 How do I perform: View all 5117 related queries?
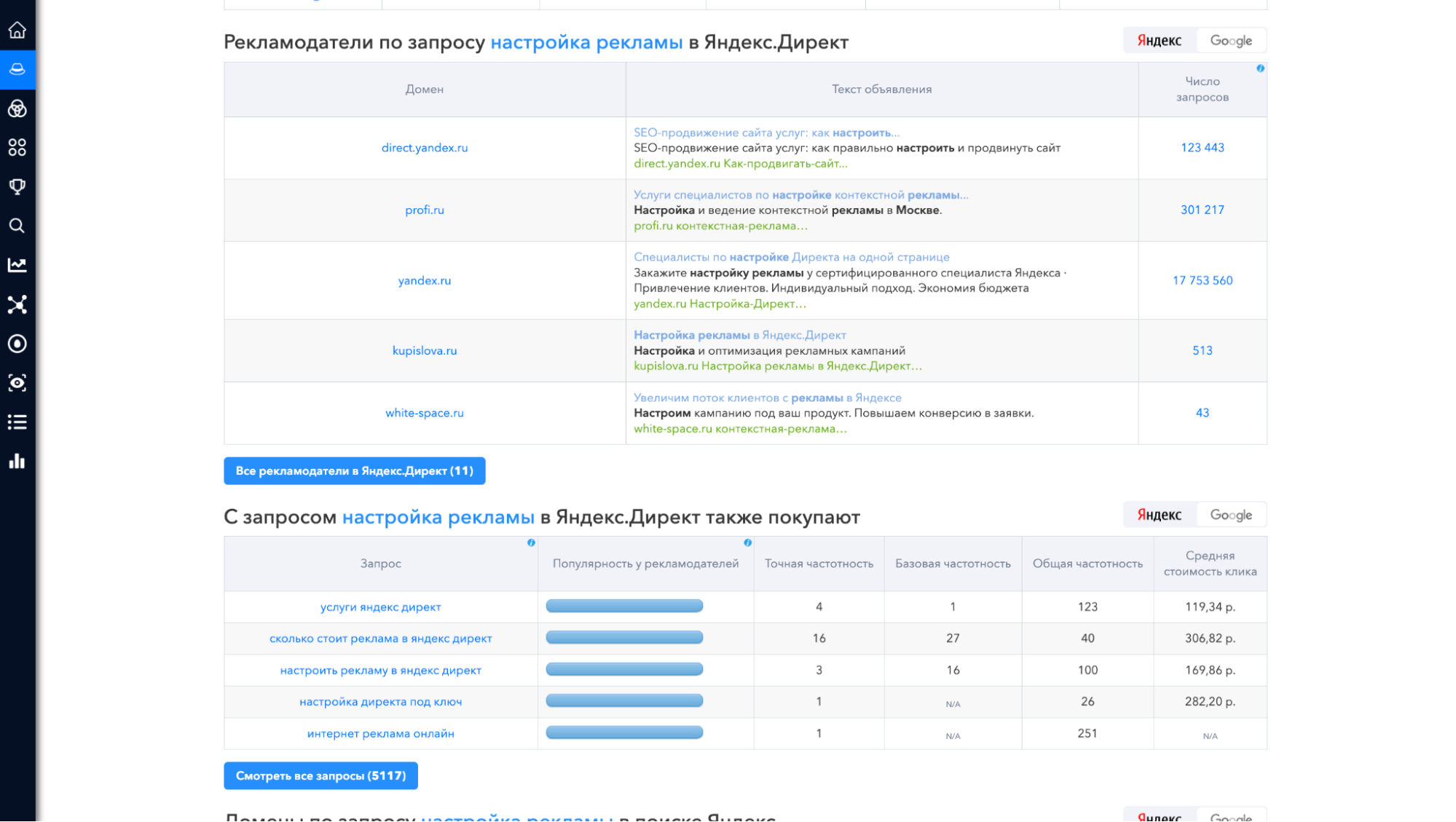click(x=320, y=775)
